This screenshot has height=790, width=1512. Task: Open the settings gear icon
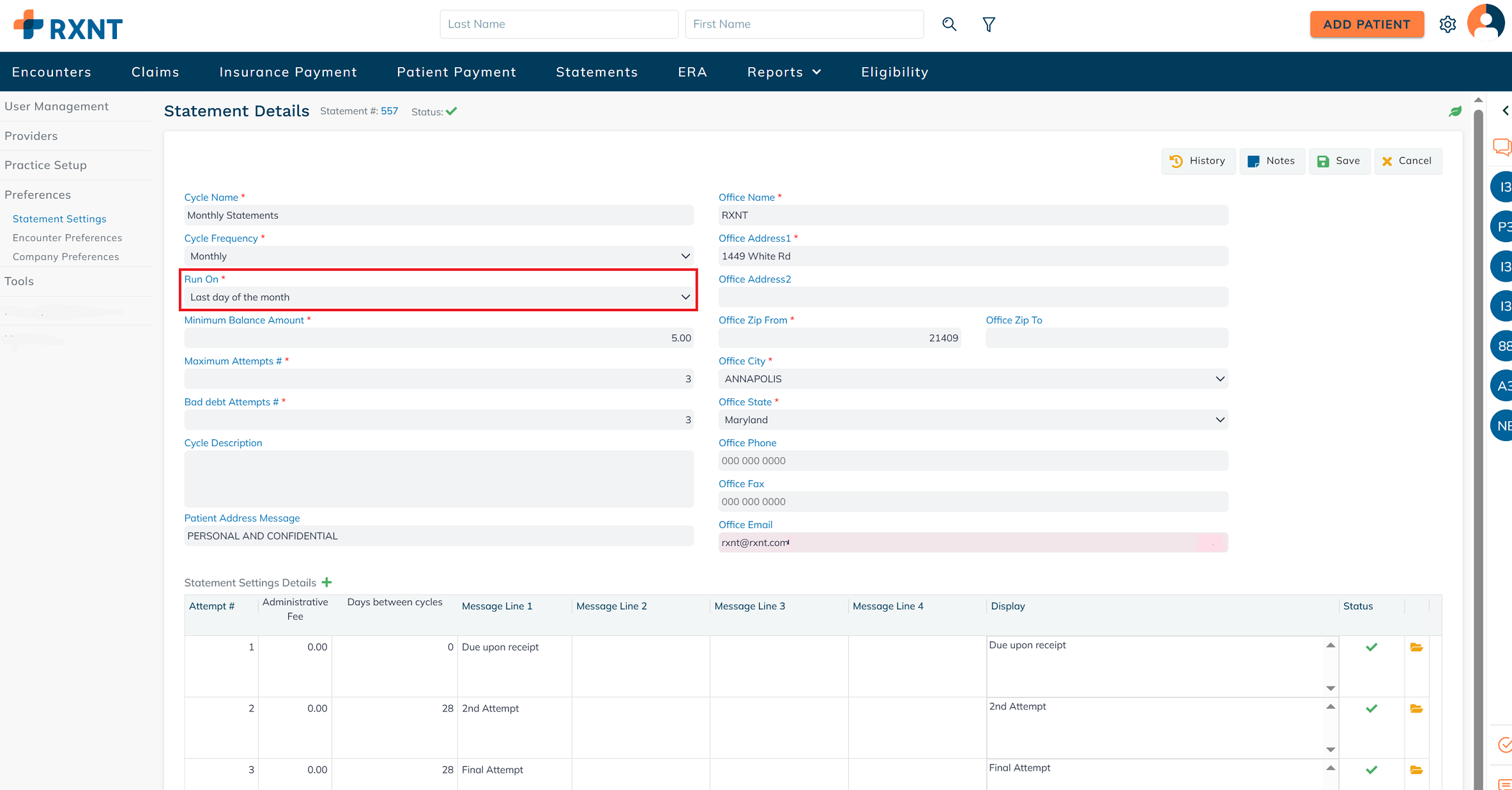coord(1447,24)
